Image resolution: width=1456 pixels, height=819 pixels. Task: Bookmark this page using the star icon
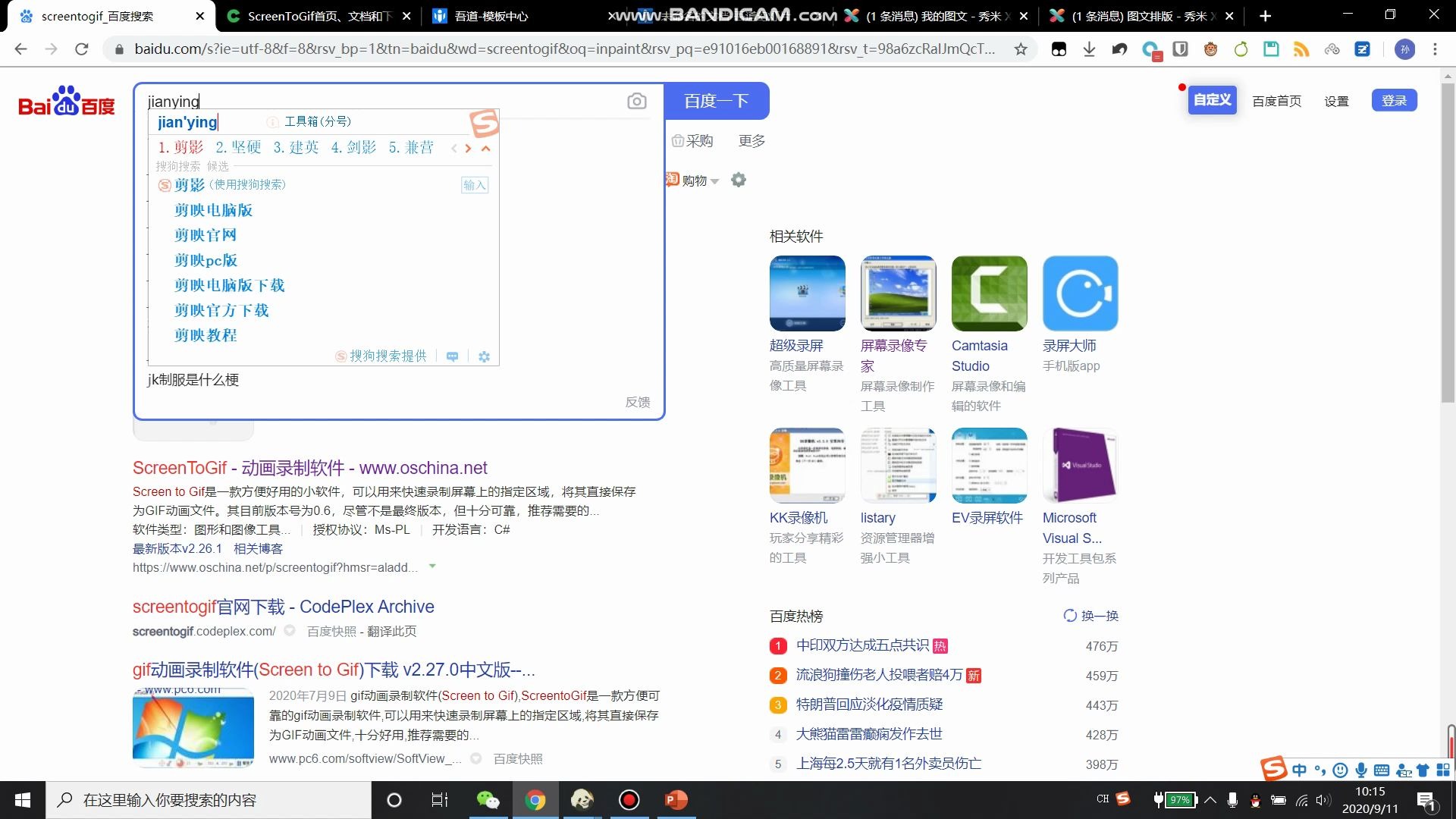(x=1021, y=49)
